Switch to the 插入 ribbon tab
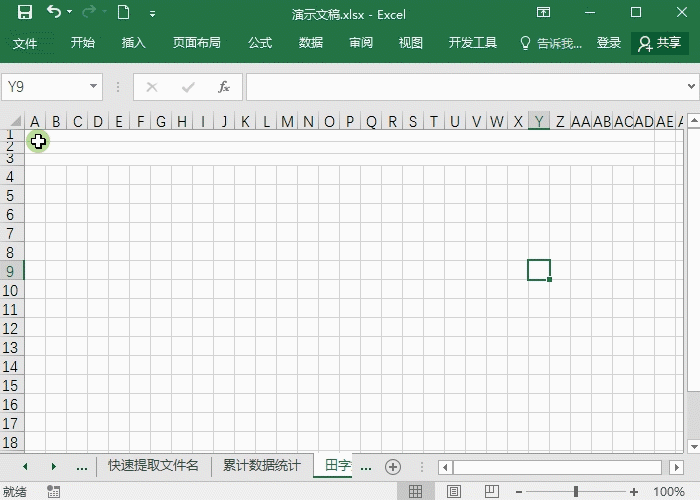 point(133,43)
